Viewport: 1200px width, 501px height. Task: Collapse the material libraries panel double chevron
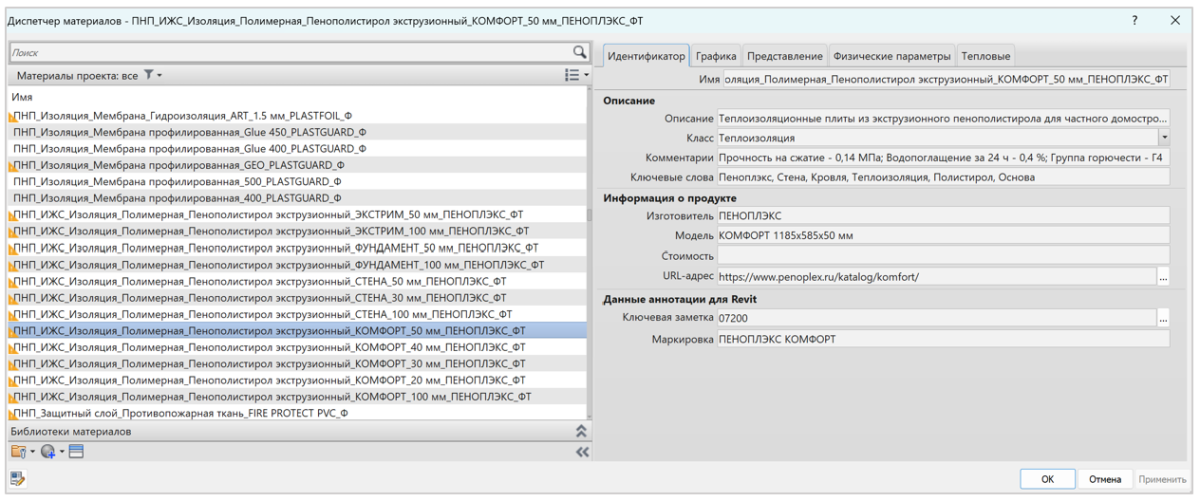[577, 431]
